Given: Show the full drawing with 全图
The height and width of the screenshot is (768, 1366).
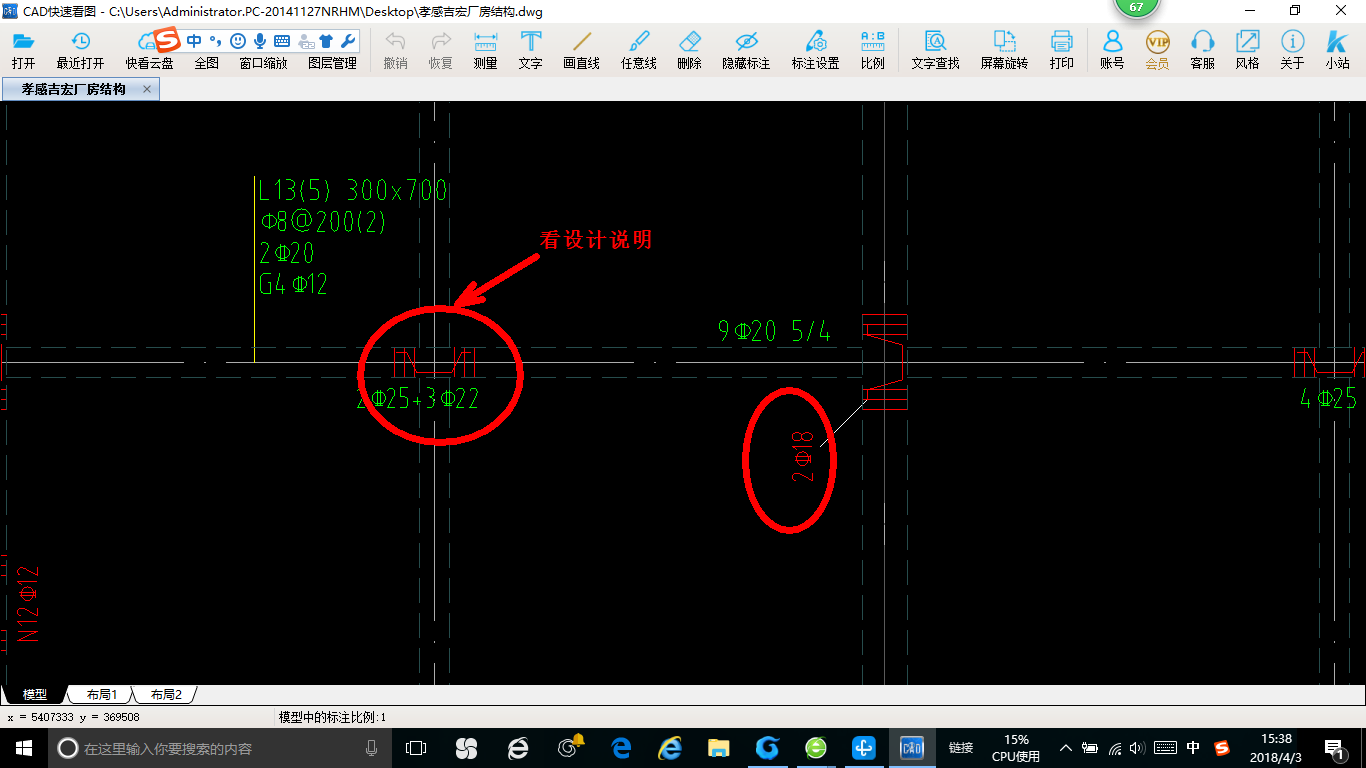Looking at the screenshot, I should tap(206, 62).
